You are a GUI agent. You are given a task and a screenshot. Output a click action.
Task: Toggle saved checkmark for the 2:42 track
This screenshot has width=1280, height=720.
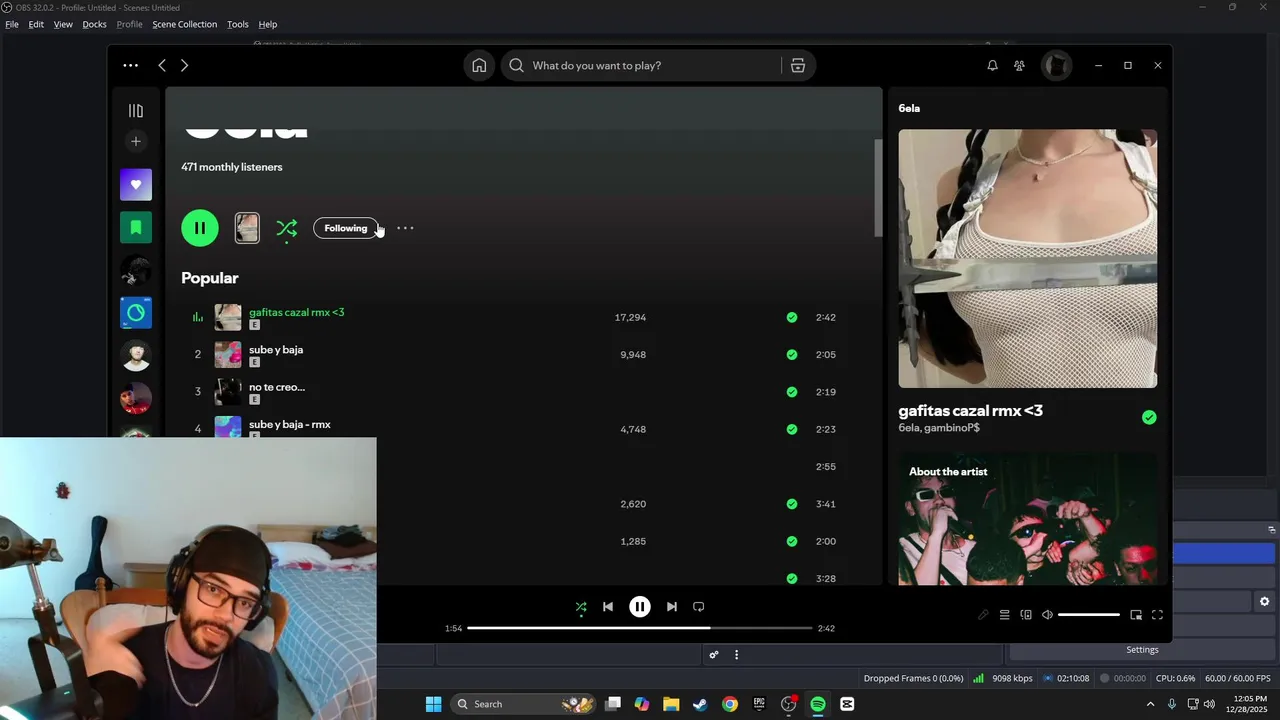point(792,317)
